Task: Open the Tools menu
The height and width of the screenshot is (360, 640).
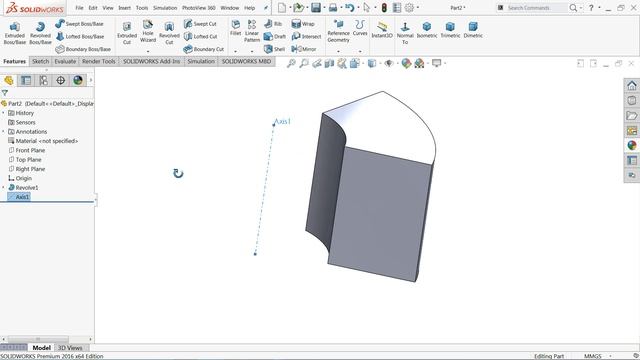Action: coord(142,8)
